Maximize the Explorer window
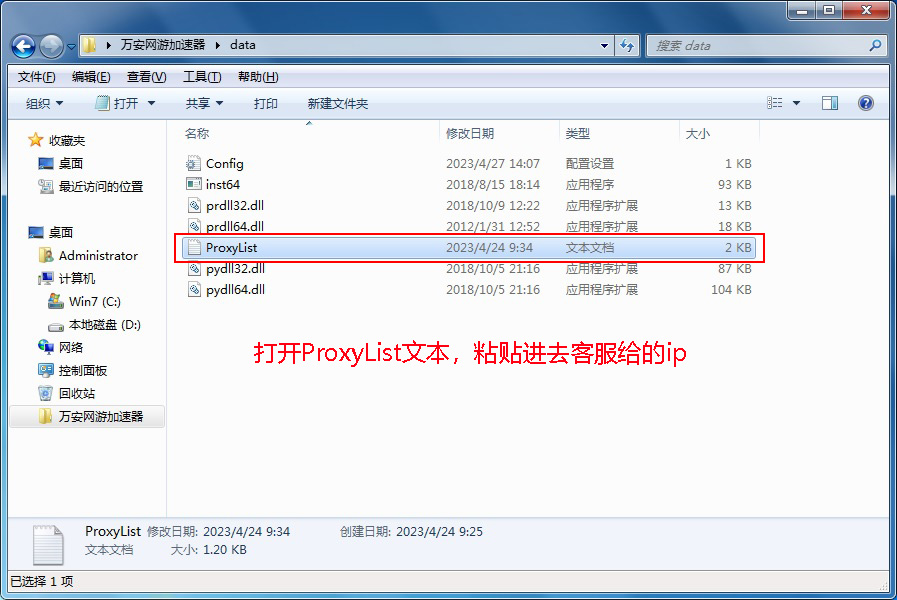Image resolution: width=897 pixels, height=600 pixels. coord(829,10)
